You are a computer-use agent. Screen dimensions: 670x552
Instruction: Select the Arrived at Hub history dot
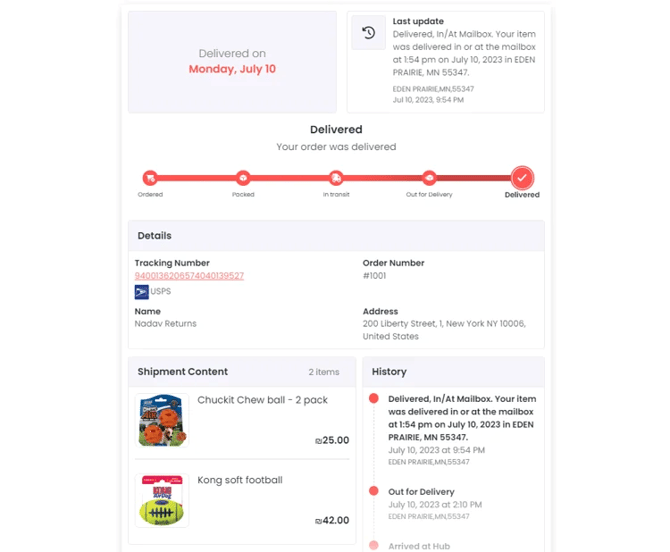[374, 545]
